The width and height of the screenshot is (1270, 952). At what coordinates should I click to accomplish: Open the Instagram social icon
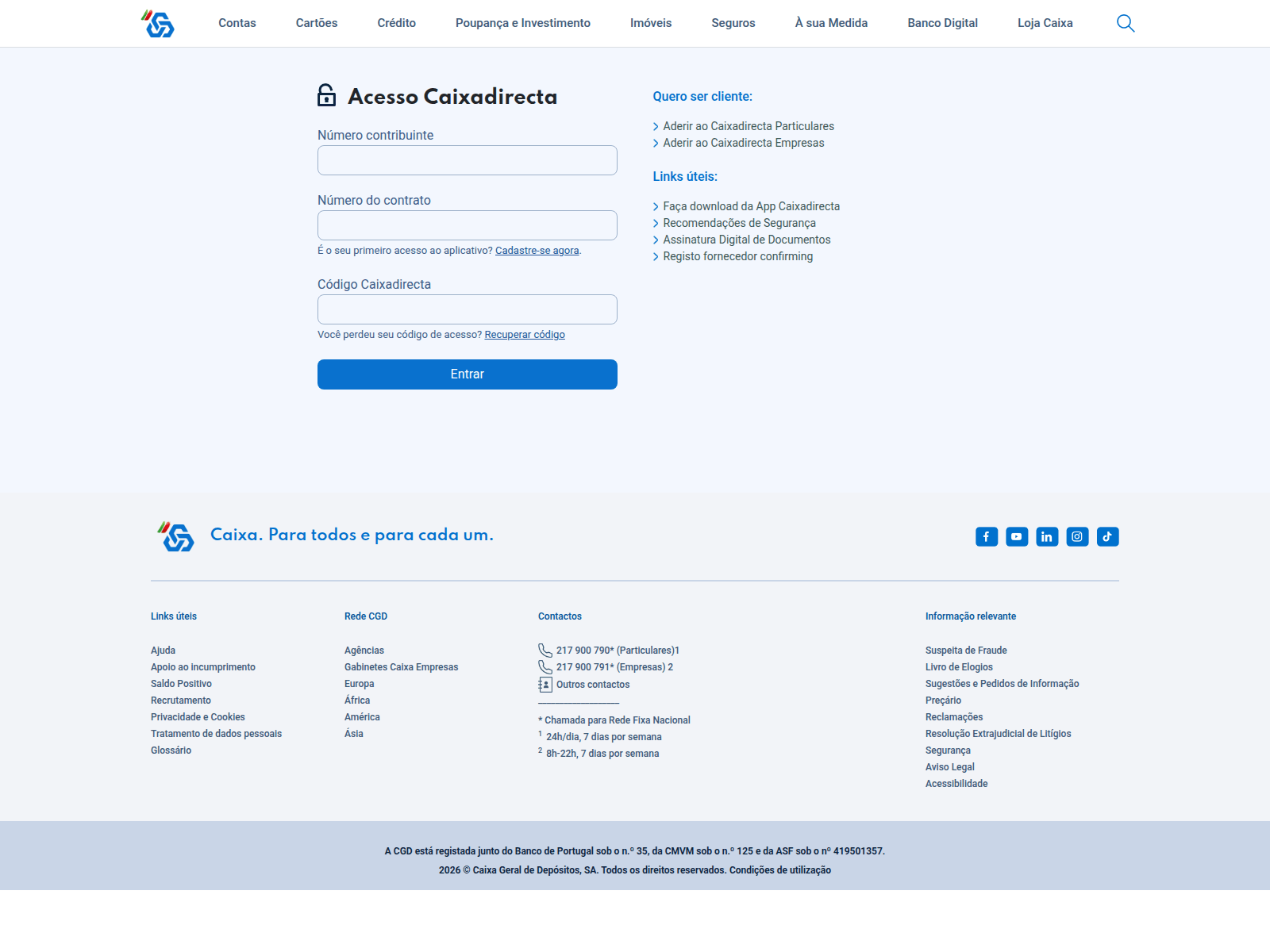tap(1077, 537)
